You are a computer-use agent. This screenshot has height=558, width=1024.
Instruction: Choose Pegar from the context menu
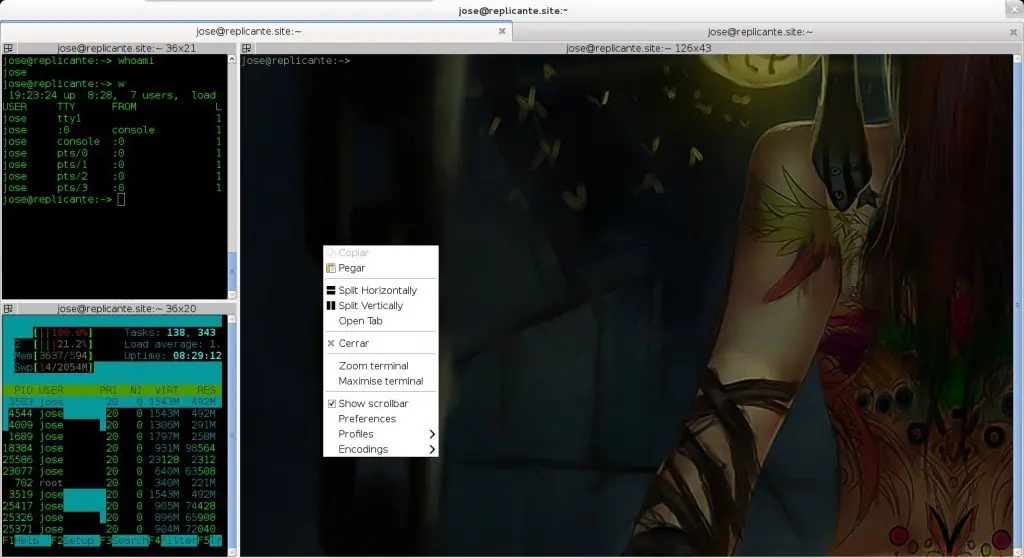(x=381, y=268)
